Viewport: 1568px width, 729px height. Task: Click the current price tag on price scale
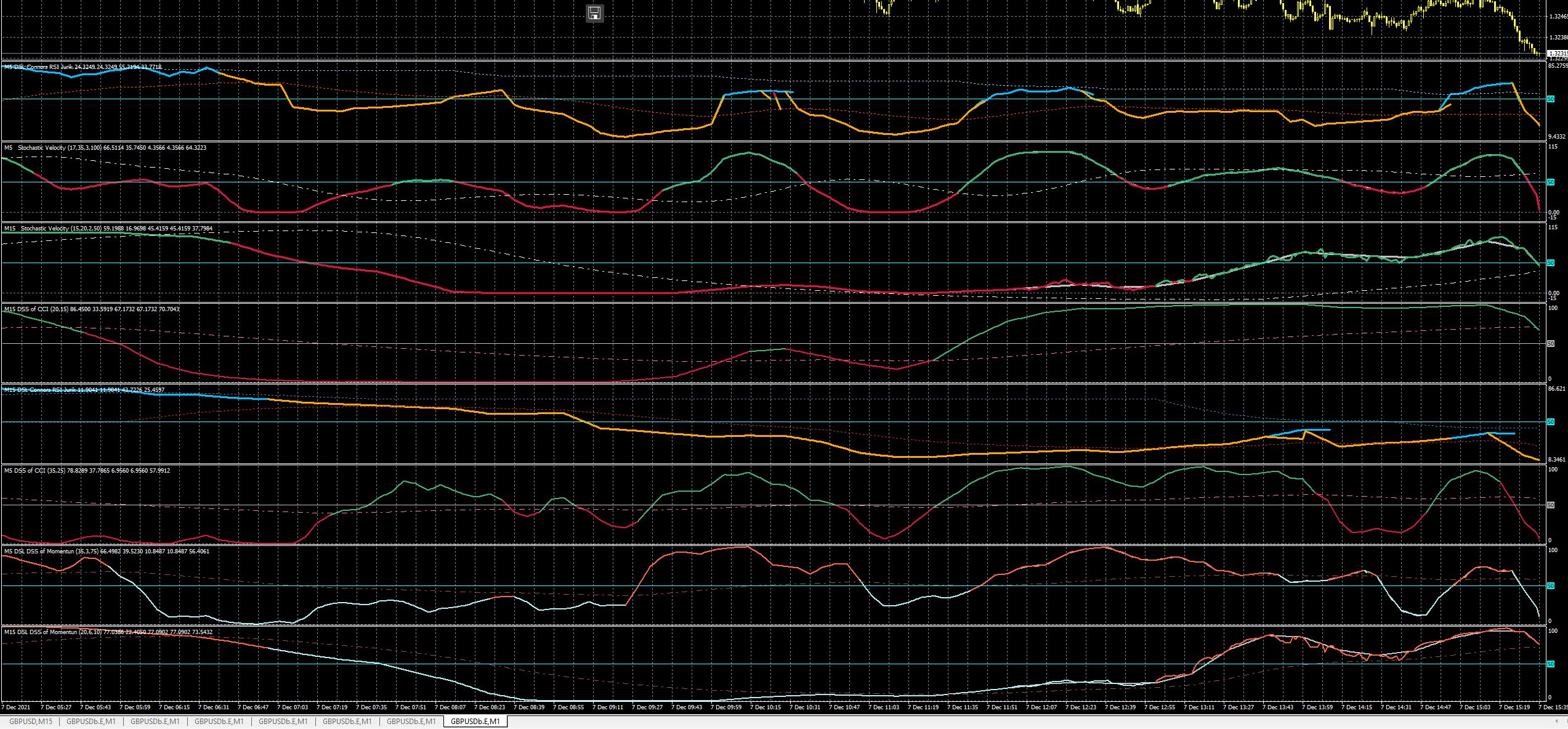coord(1557,54)
